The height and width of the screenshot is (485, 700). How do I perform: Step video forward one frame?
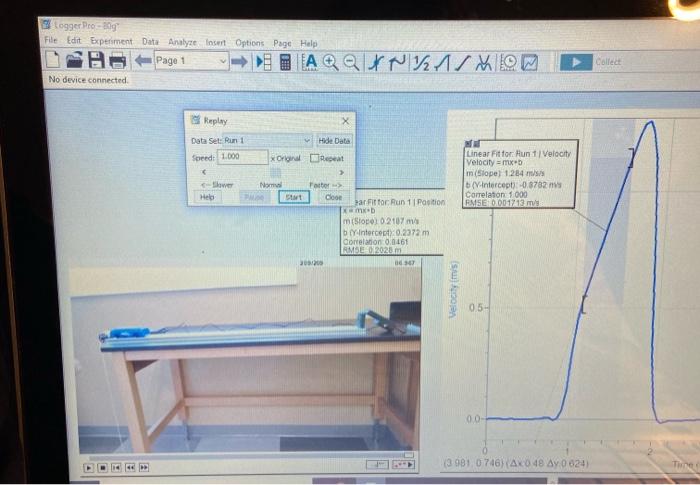click(144, 468)
